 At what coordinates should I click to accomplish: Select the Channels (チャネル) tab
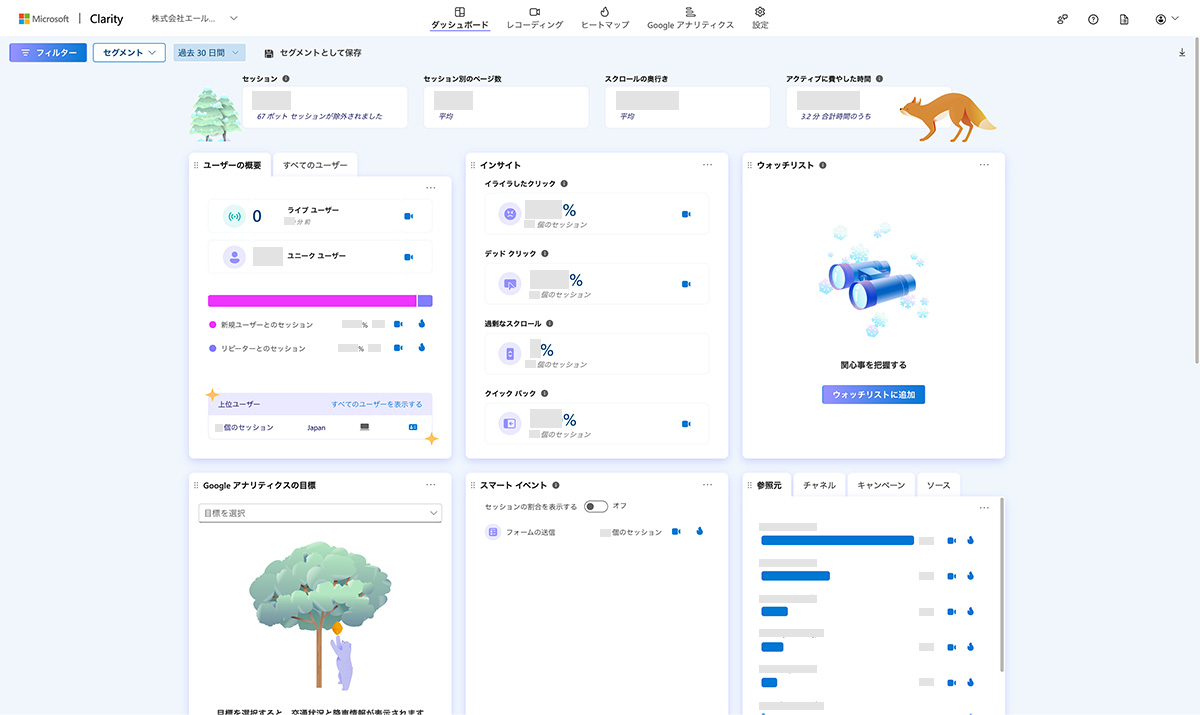pyautogui.click(x=819, y=485)
